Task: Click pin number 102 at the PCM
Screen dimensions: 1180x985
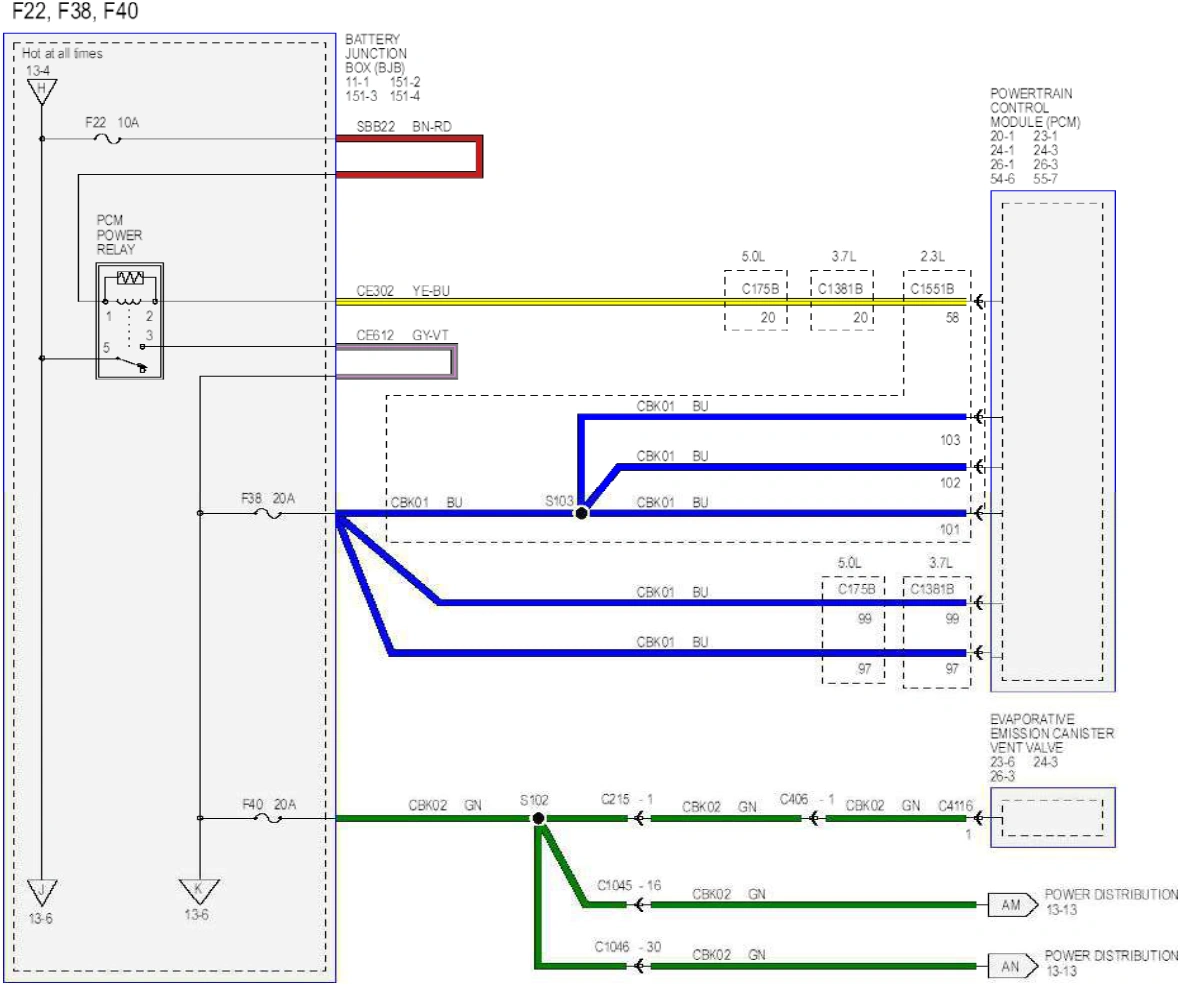Action: (950, 482)
